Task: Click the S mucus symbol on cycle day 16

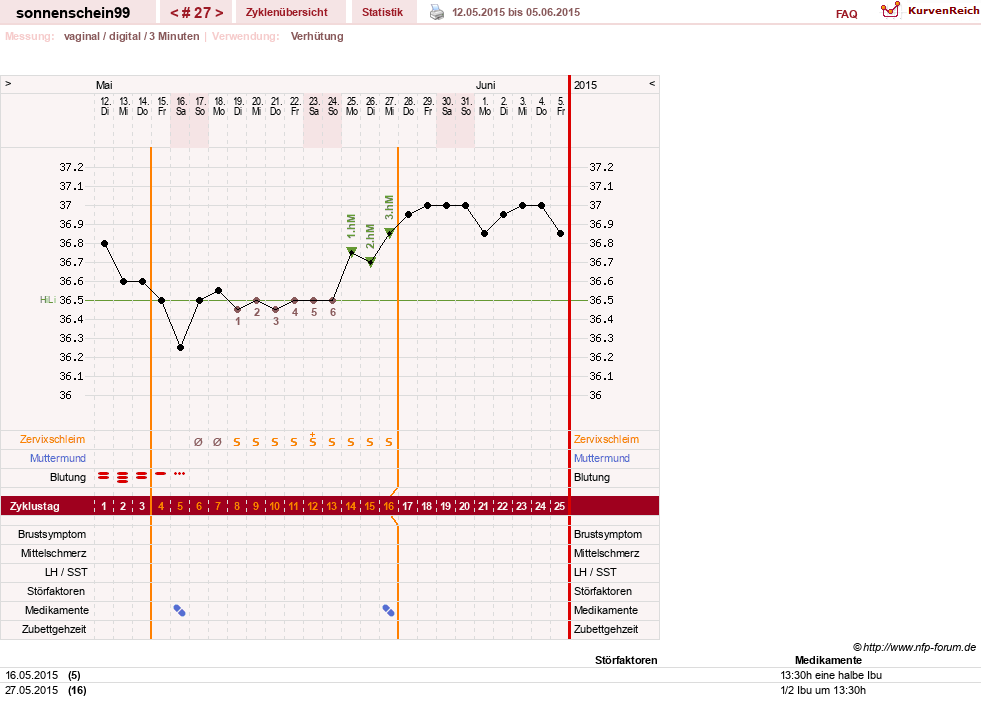Action: (389, 442)
